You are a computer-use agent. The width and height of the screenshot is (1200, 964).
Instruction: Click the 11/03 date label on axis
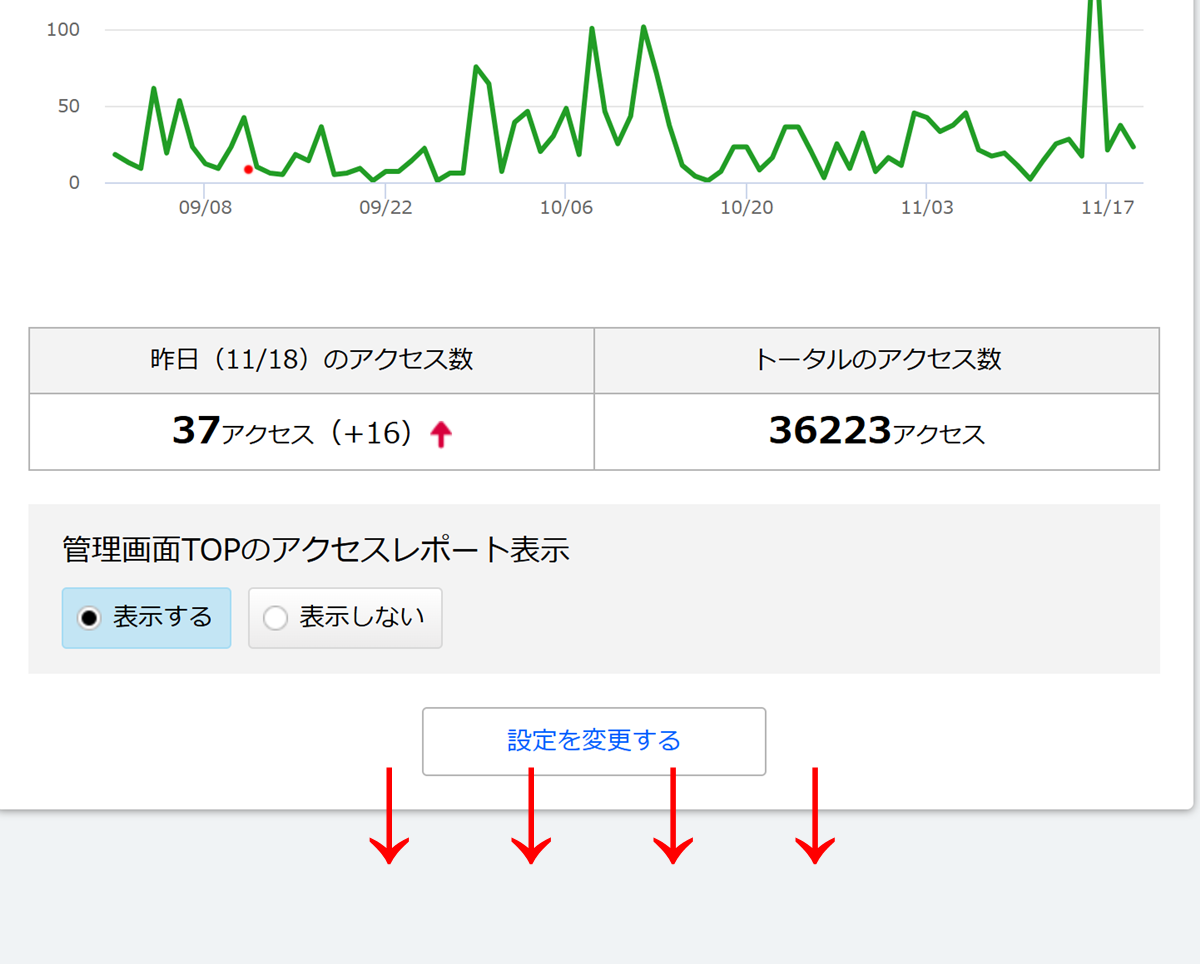[927, 208]
